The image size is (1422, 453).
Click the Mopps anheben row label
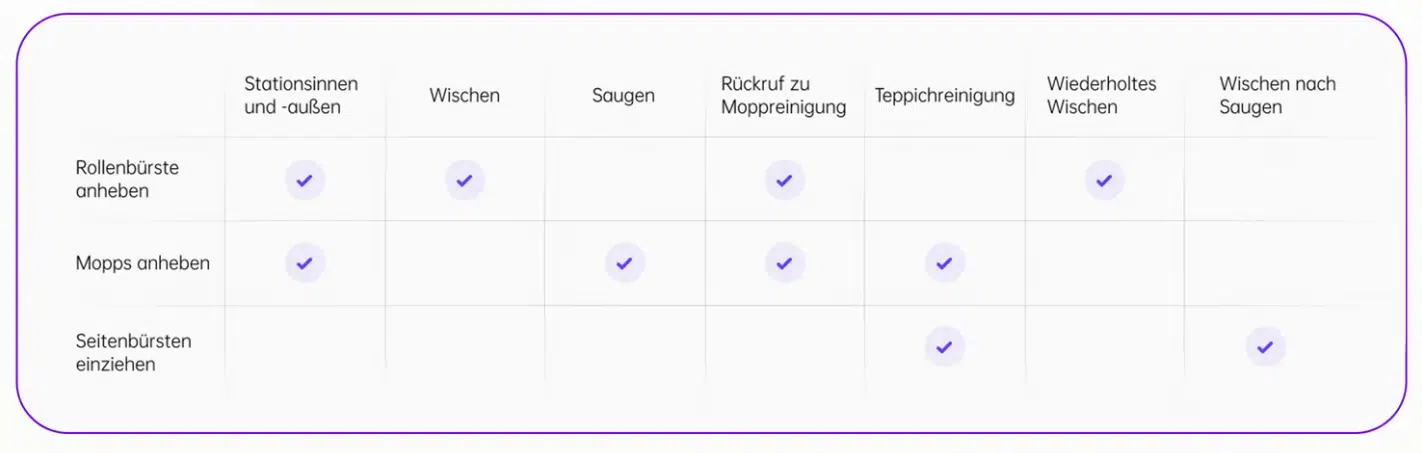coord(143,264)
